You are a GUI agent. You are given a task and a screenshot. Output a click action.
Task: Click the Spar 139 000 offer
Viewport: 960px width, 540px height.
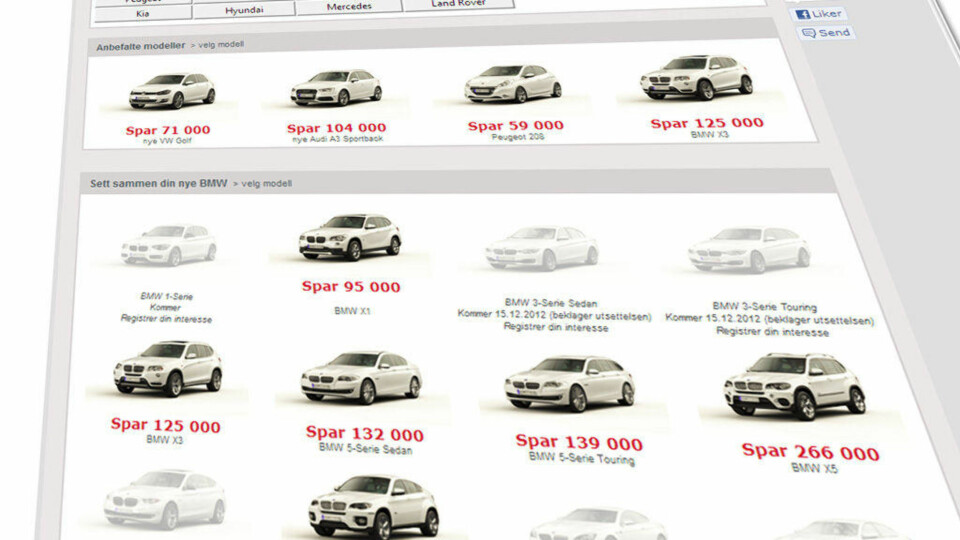click(579, 442)
